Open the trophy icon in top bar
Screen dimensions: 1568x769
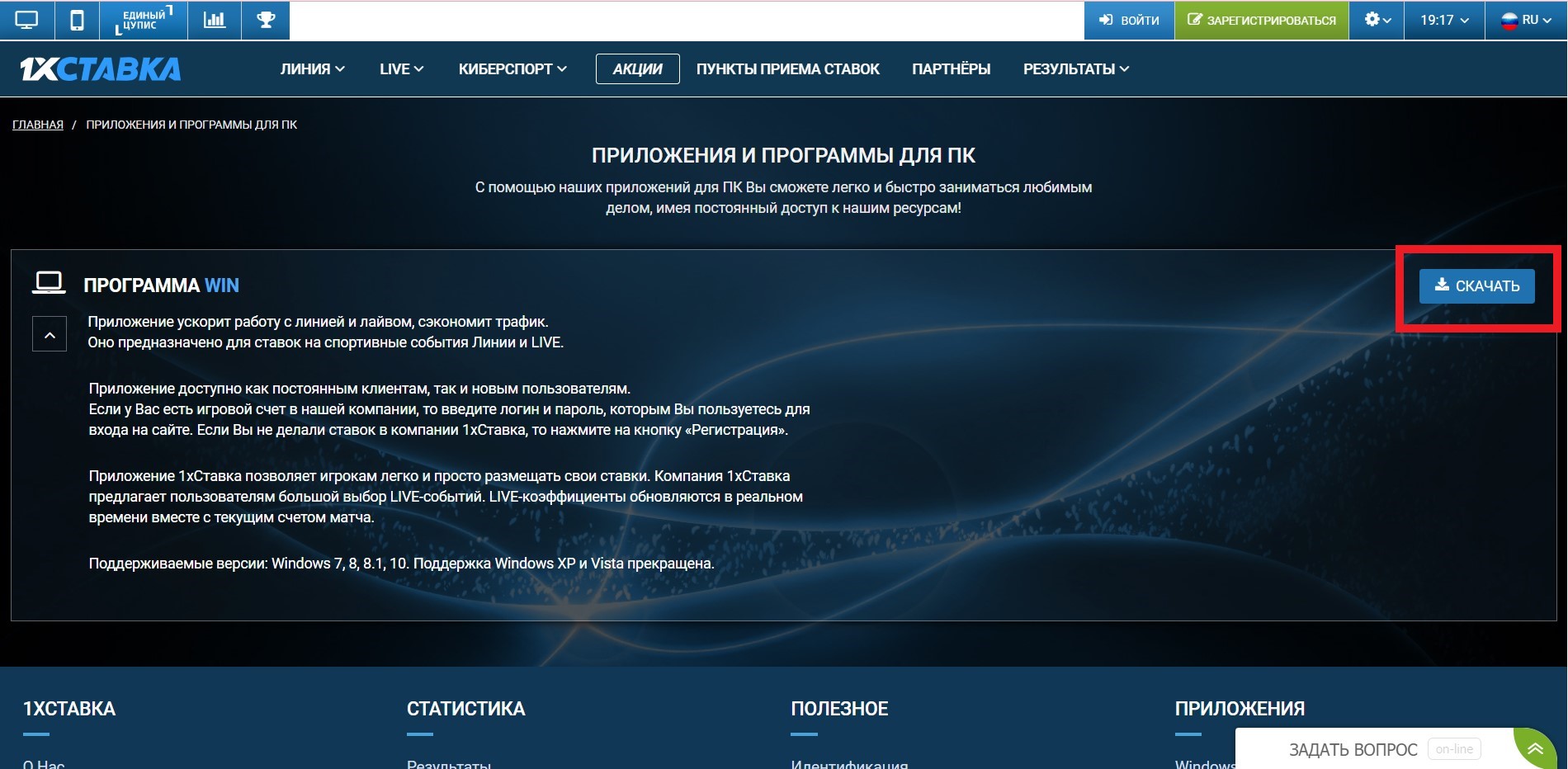[x=266, y=20]
